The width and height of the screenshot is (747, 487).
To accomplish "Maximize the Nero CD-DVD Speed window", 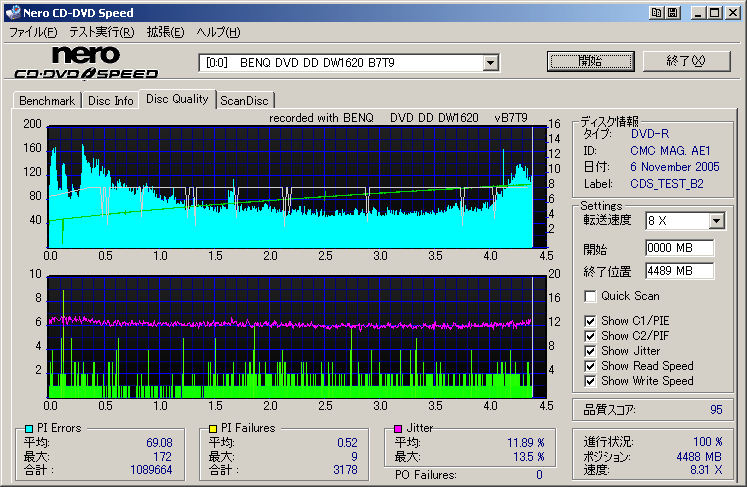I will pos(715,13).
